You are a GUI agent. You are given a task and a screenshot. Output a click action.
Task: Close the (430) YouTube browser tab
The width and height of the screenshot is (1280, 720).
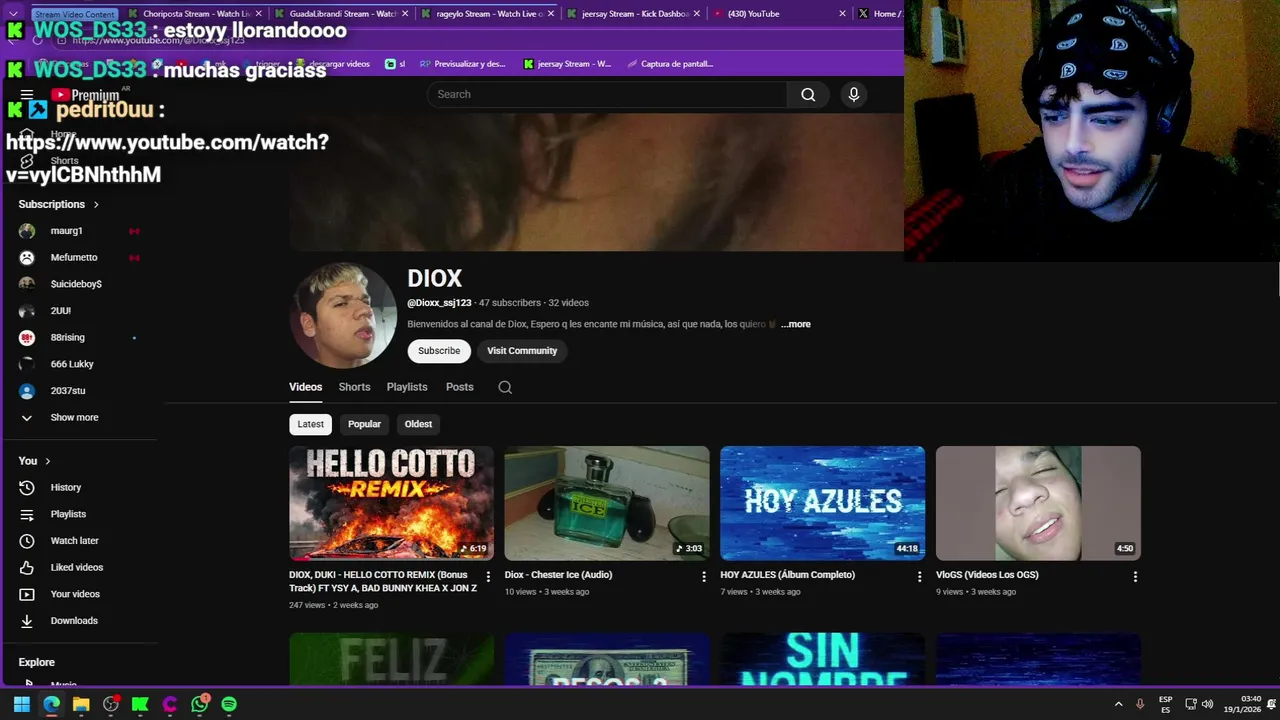click(x=841, y=14)
